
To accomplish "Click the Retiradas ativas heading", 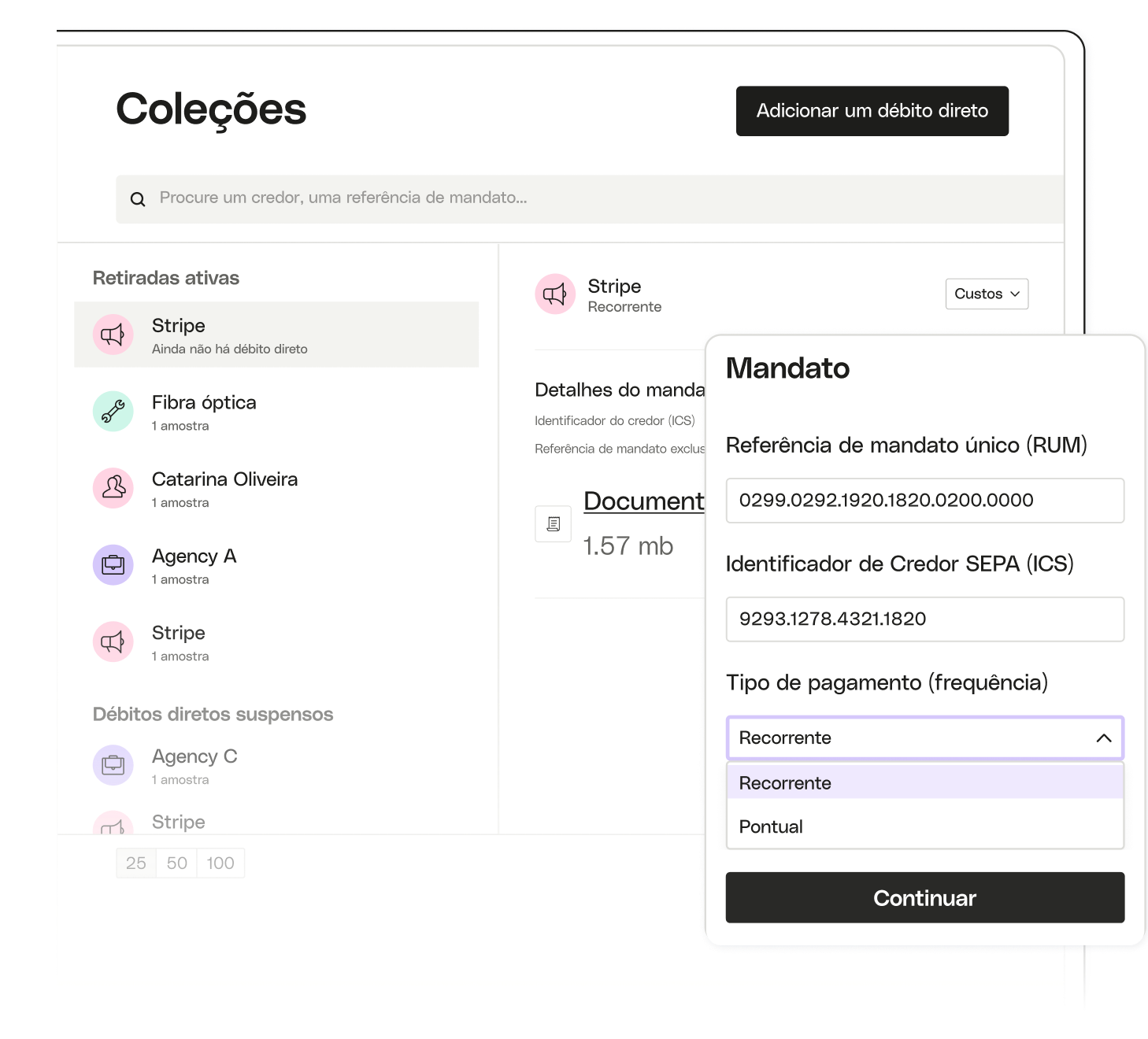I will [166, 278].
